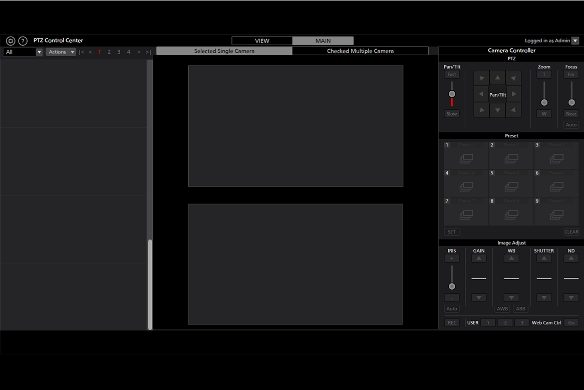Toggle Web Cam Ctrl On button

(571, 323)
